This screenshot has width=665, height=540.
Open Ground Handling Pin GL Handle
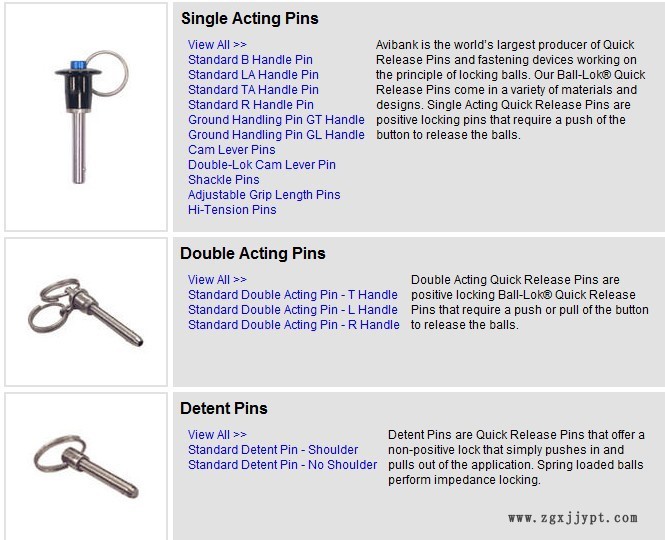point(276,135)
